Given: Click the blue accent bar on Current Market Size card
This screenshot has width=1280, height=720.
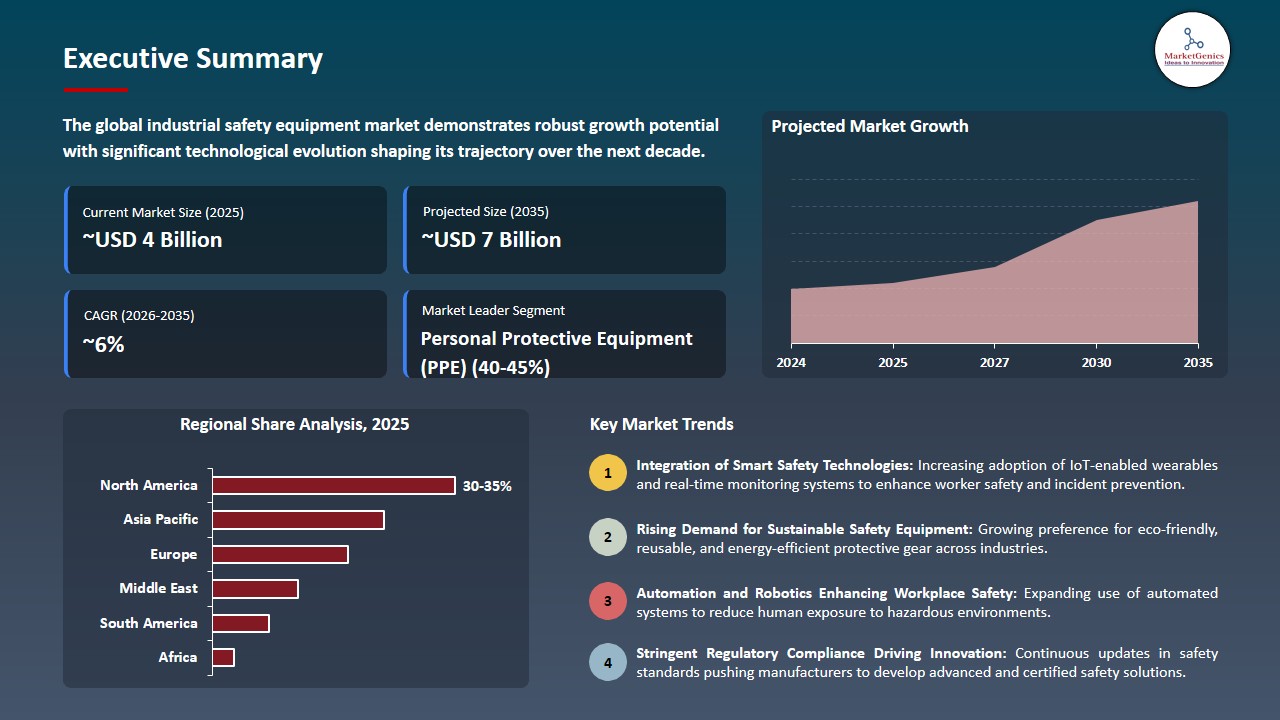Looking at the screenshot, I should [x=66, y=229].
